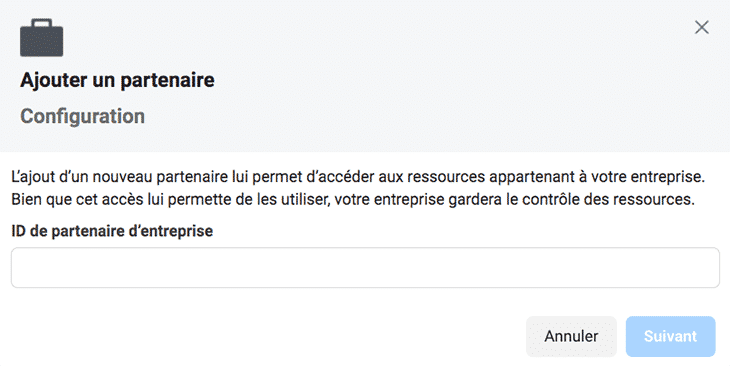Click the gray header area beside Configuration

[x=419, y=116]
